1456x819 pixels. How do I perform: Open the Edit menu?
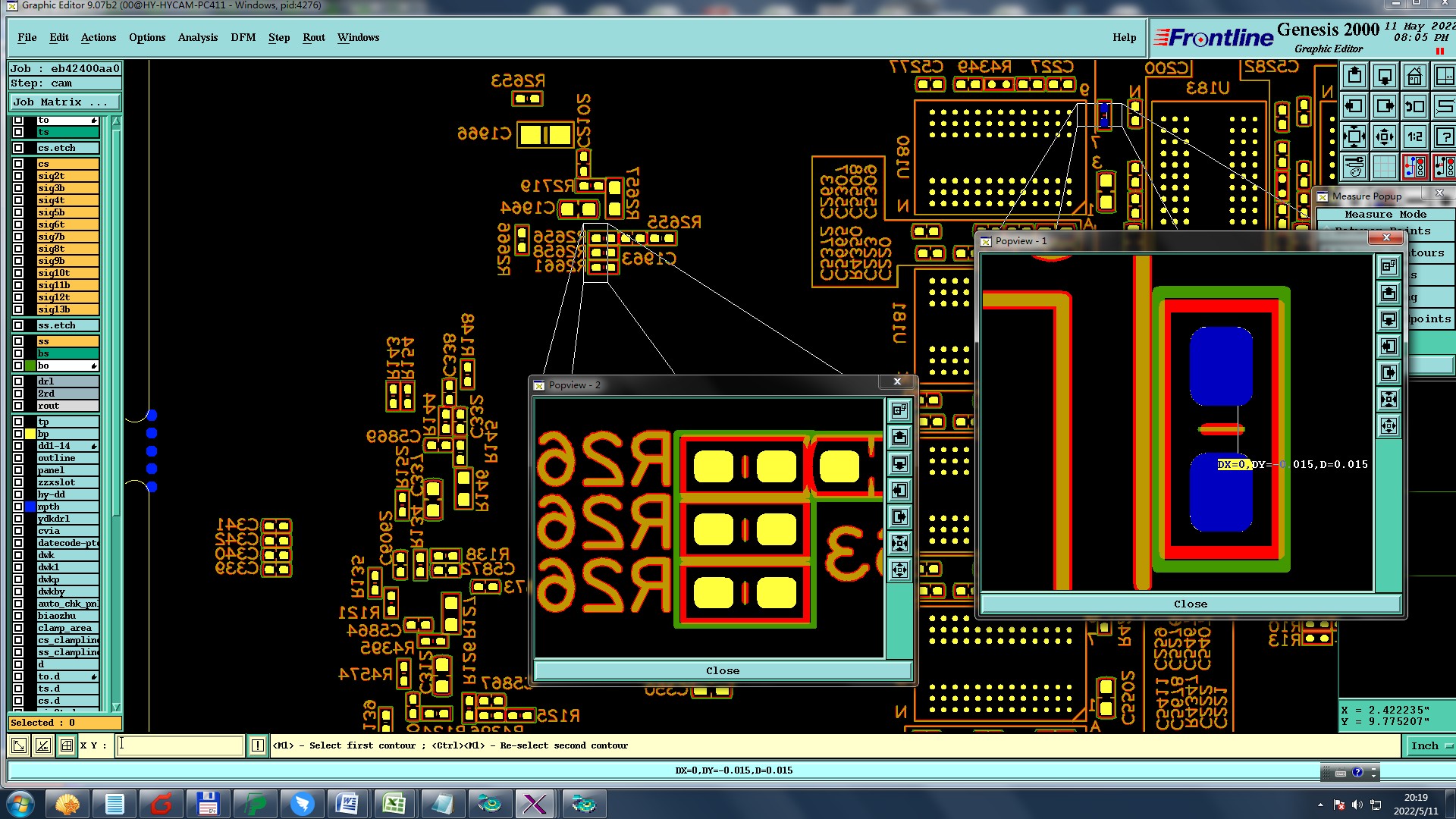pos(59,37)
